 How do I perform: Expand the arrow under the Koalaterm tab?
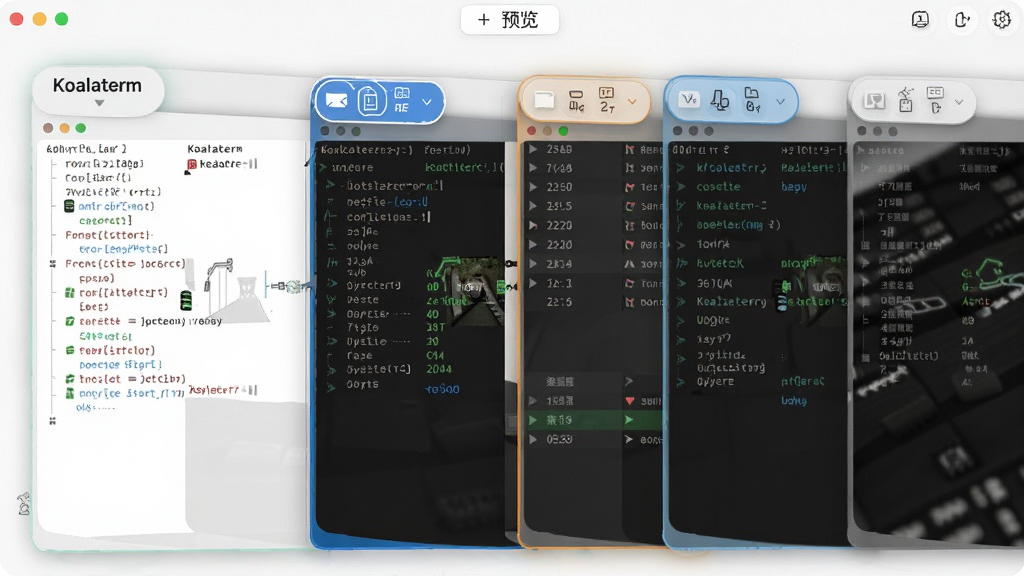point(99,103)
